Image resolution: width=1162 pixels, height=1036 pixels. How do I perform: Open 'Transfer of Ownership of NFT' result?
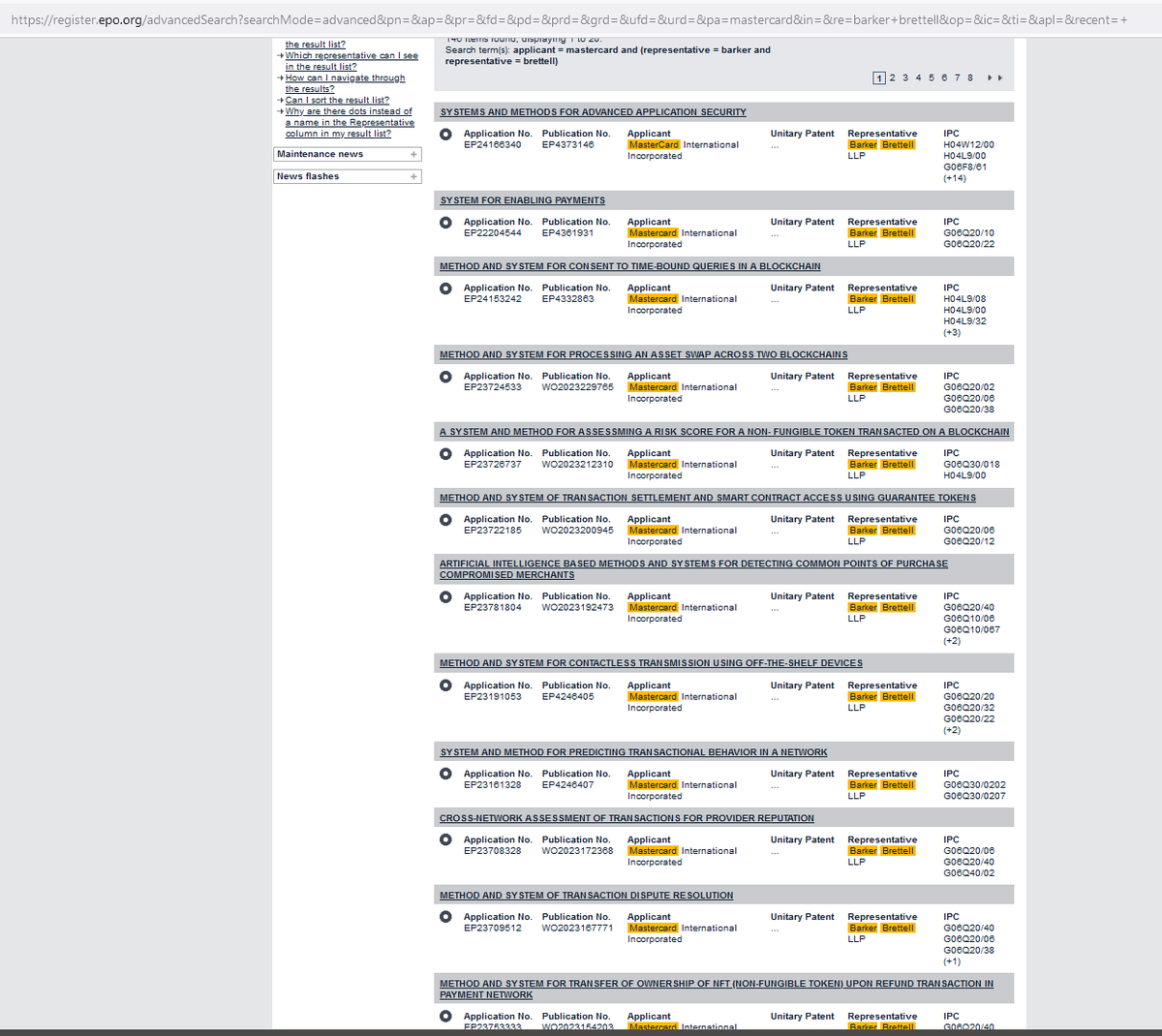(x=717, y=989)
